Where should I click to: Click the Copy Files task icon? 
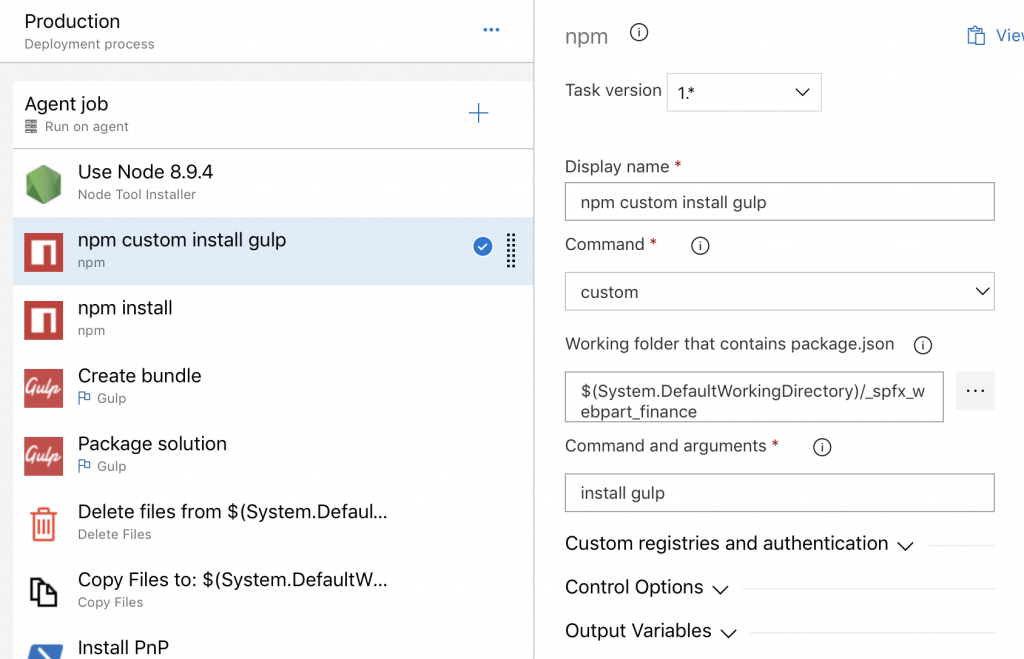click(x=44, y=592)
